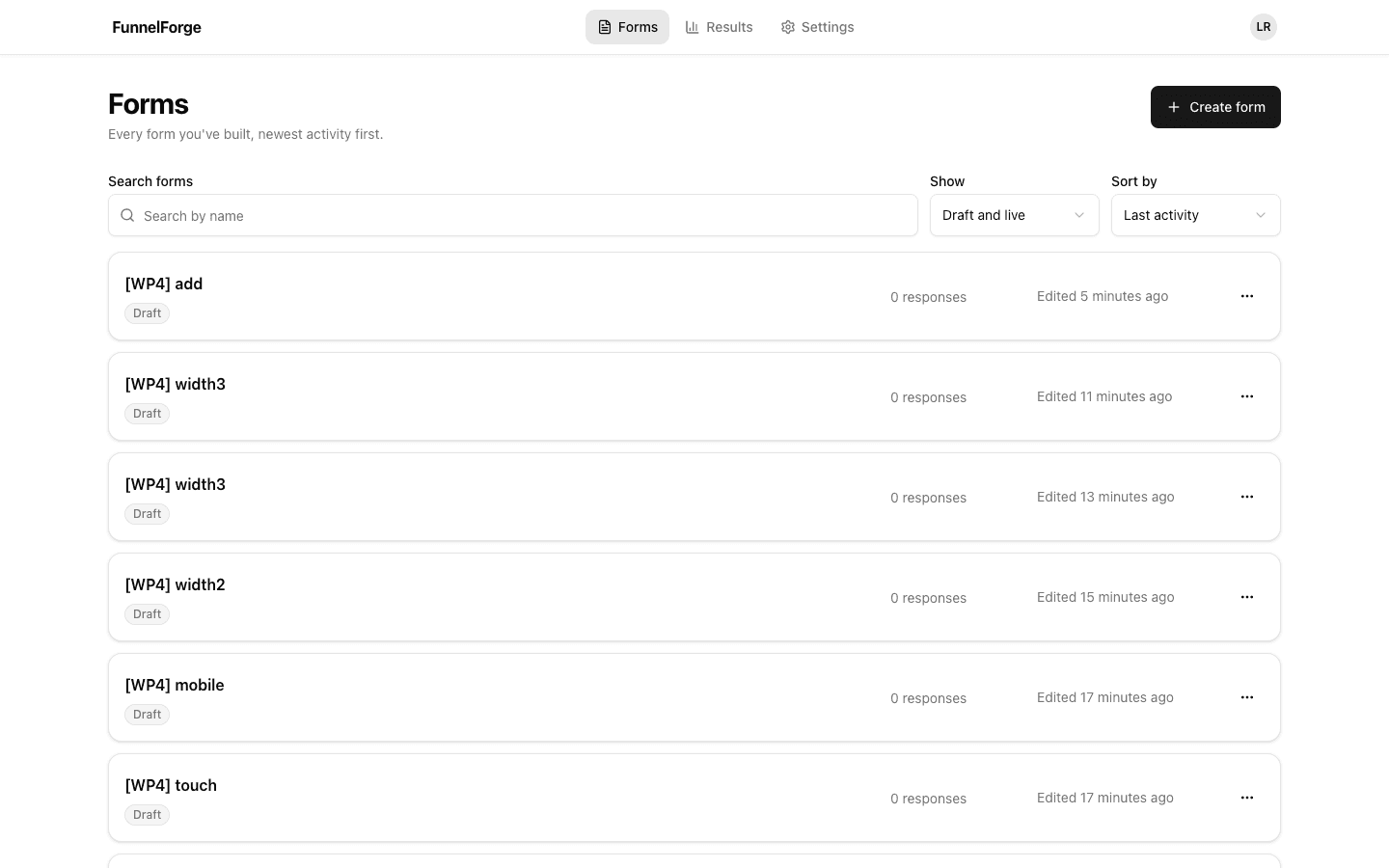The image size is (1389, 868).
Task: Switch to the Results tab
Action: click(719, 27)
